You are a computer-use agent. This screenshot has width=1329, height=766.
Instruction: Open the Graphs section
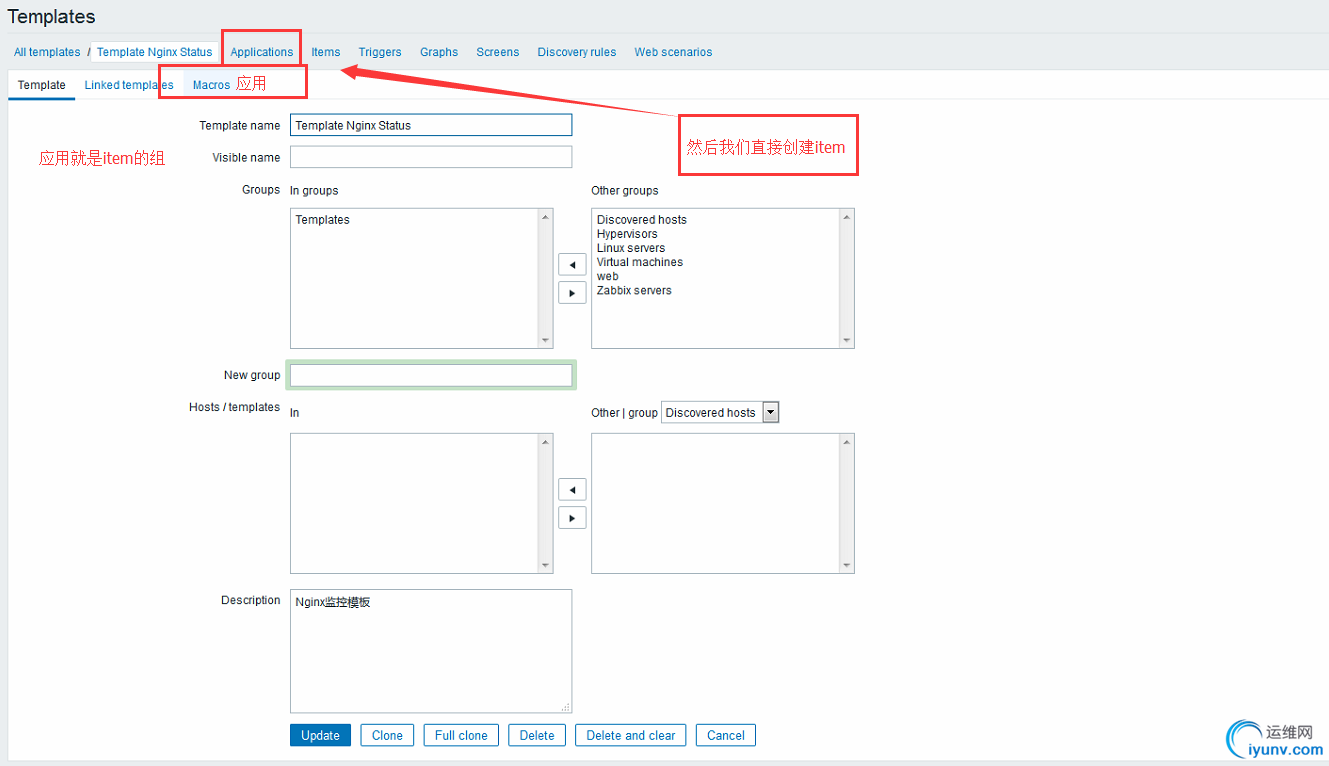(439, 52)
